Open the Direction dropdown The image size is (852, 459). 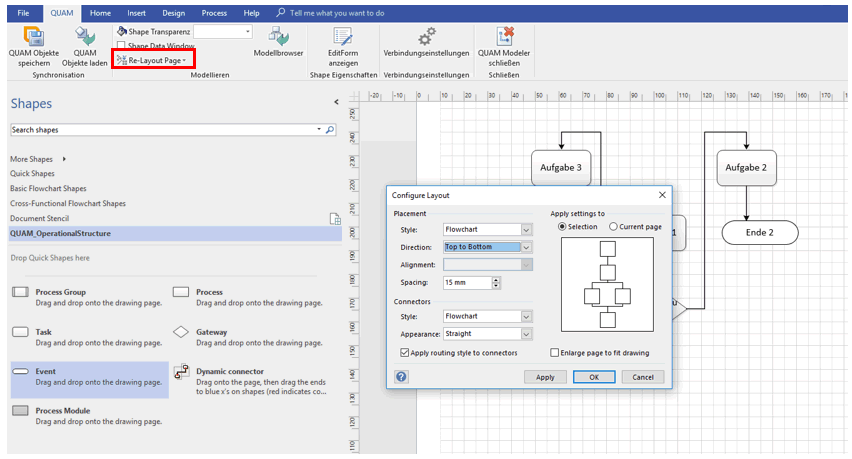(526, 247)
